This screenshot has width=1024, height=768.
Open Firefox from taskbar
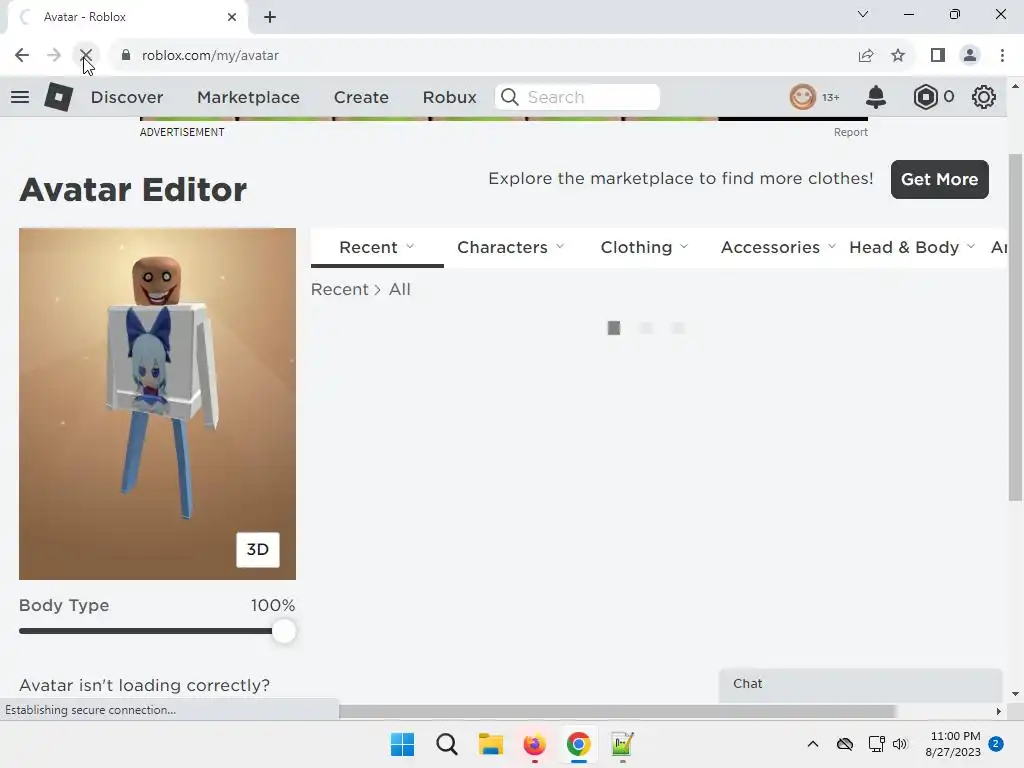tap(534, 744)
